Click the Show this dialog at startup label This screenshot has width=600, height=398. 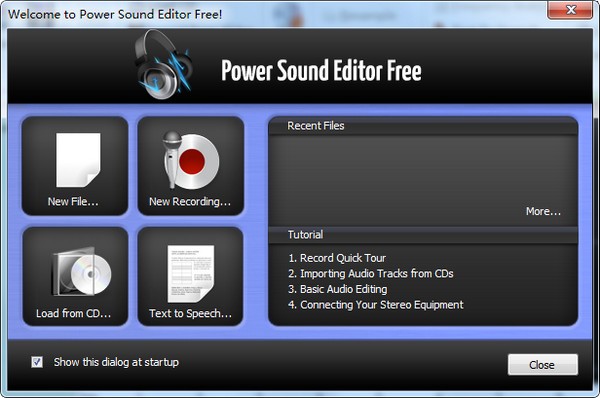point(116,362)
